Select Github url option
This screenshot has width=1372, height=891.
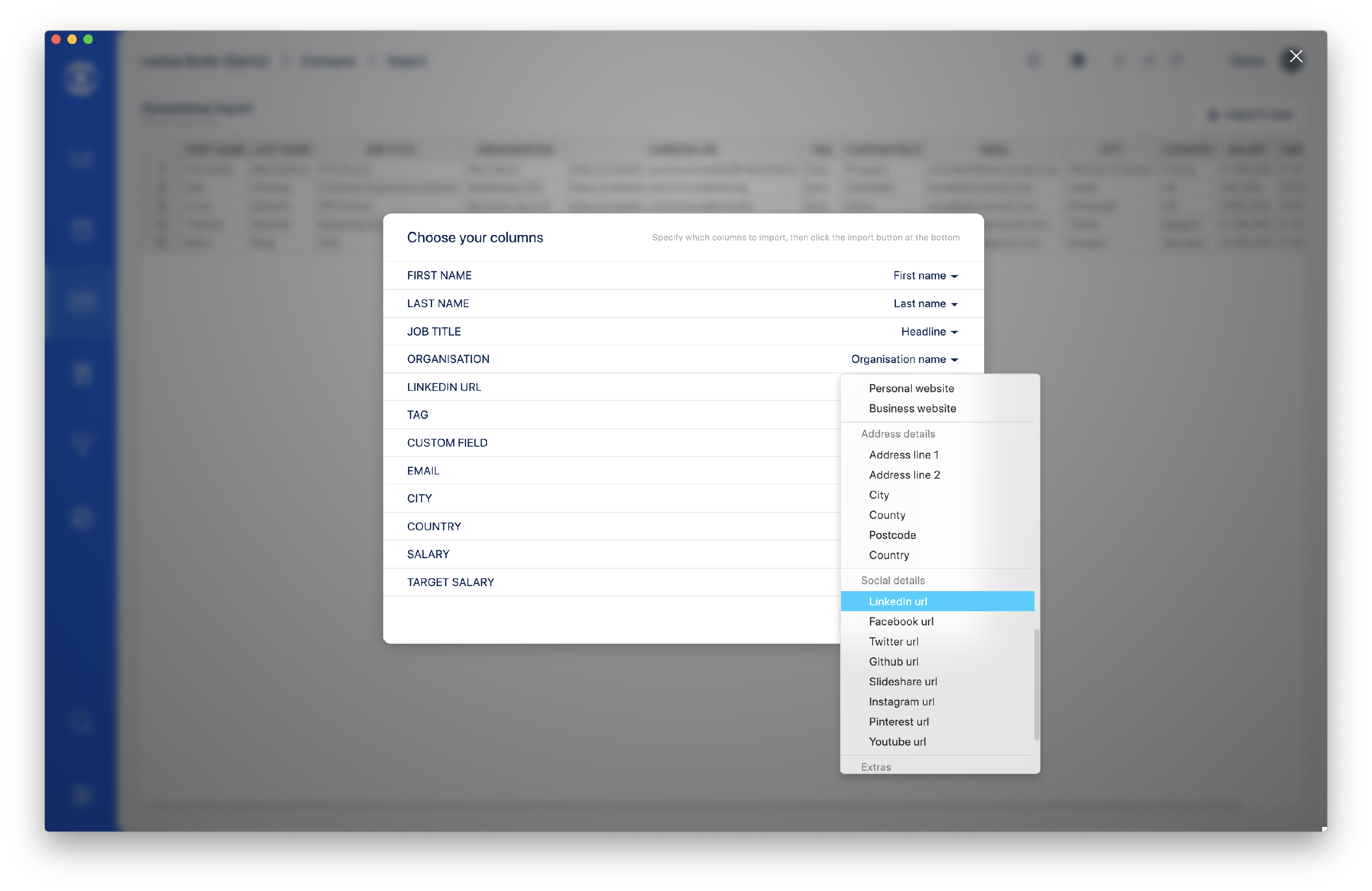coord(893,662)
